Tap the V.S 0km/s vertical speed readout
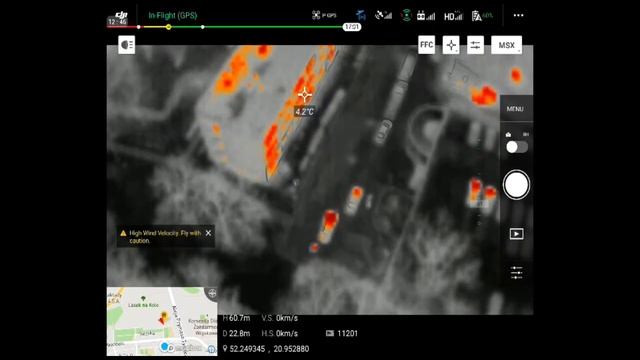The image size is (640, 360). pos(280,318)
